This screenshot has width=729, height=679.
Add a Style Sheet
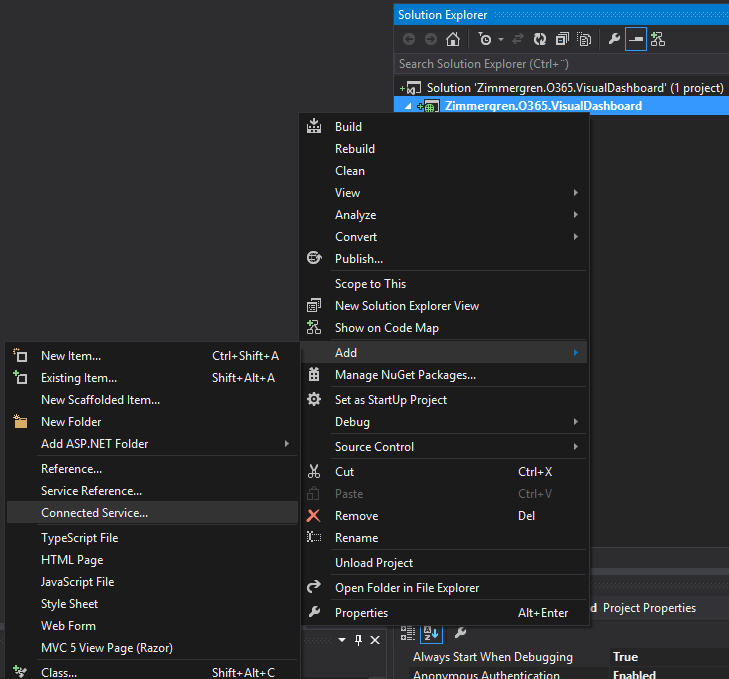pos(152,604)
